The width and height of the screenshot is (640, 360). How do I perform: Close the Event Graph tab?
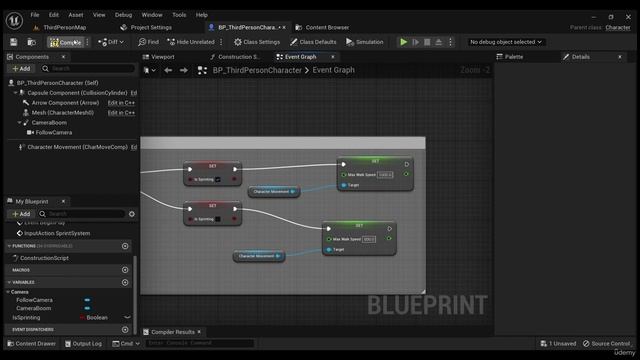(333, 57)
